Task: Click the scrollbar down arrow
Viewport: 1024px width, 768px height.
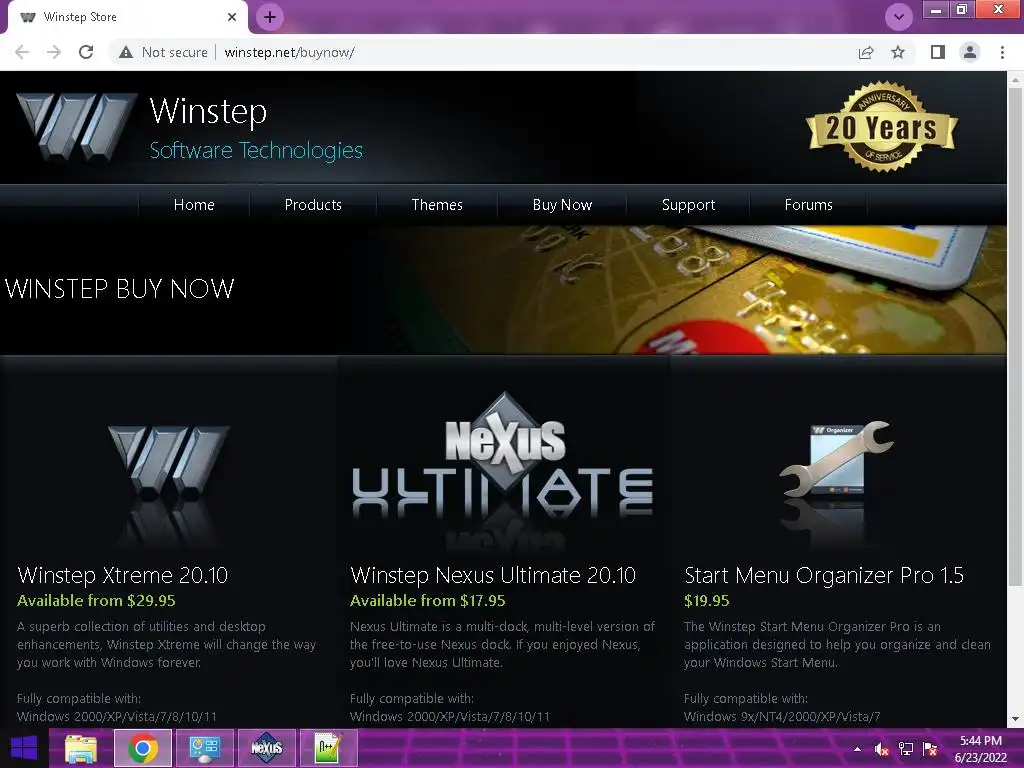Action: tap(1015, 719)
